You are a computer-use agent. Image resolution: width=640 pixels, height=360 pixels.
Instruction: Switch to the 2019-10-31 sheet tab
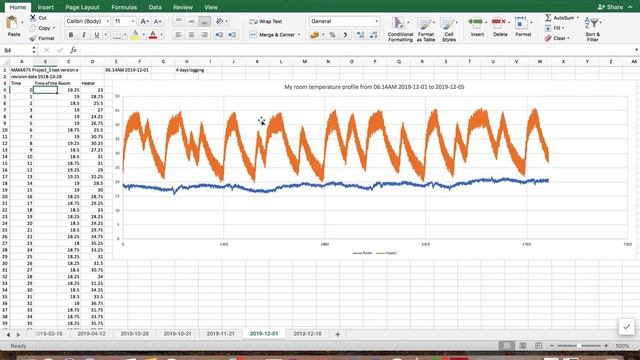pyautogui.click(x=178, y=334)
